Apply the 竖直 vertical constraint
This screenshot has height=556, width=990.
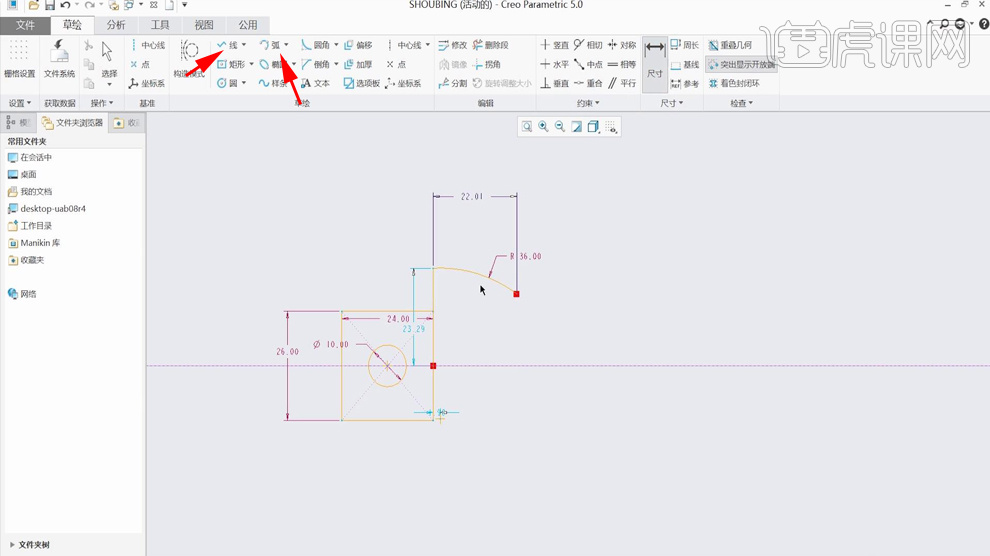click(554, 45)
